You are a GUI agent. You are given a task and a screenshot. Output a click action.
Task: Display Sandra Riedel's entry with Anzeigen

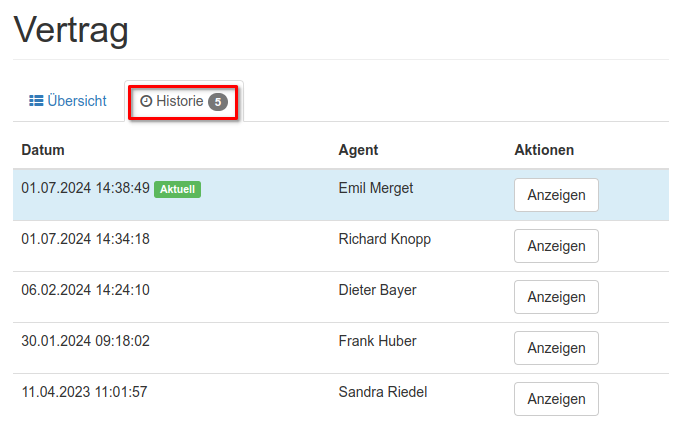(556, 399)
